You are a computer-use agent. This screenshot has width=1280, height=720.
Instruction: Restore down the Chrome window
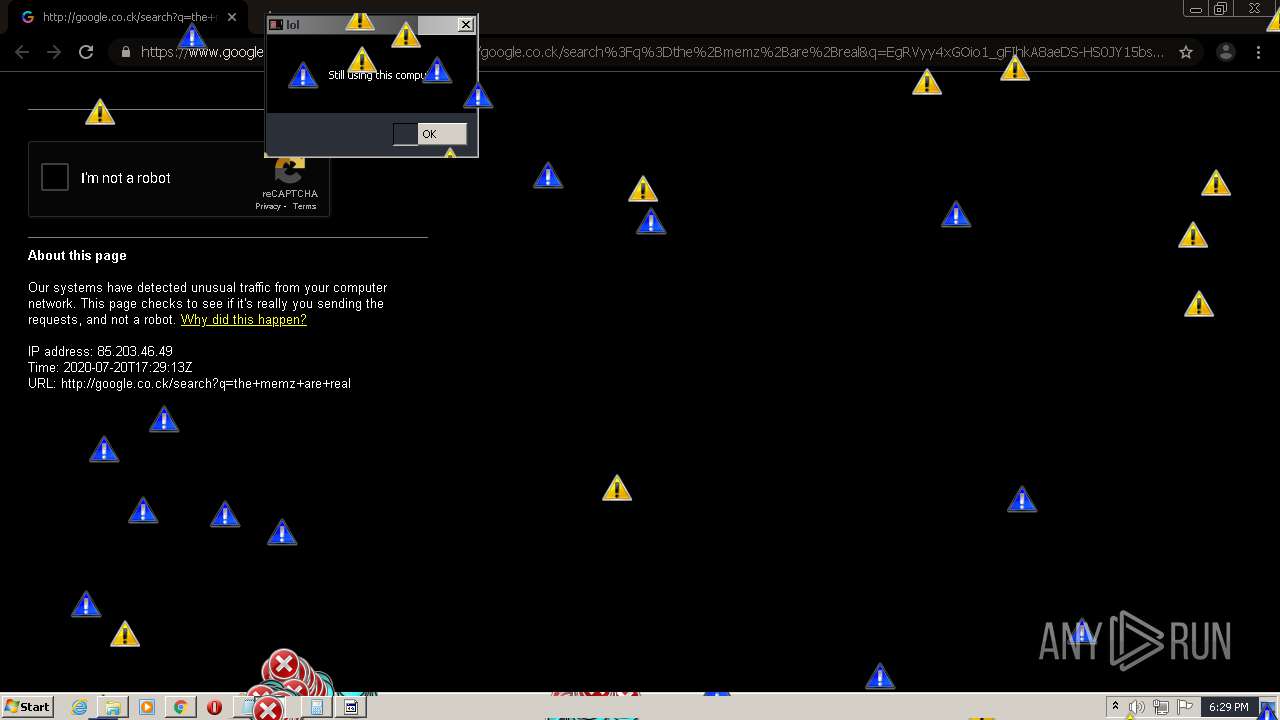[1221, 9]
